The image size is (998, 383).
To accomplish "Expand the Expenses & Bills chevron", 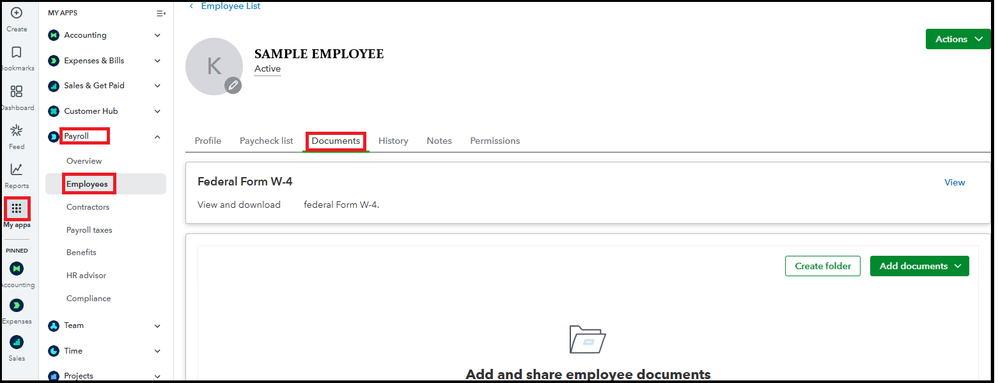I will 157,60.
